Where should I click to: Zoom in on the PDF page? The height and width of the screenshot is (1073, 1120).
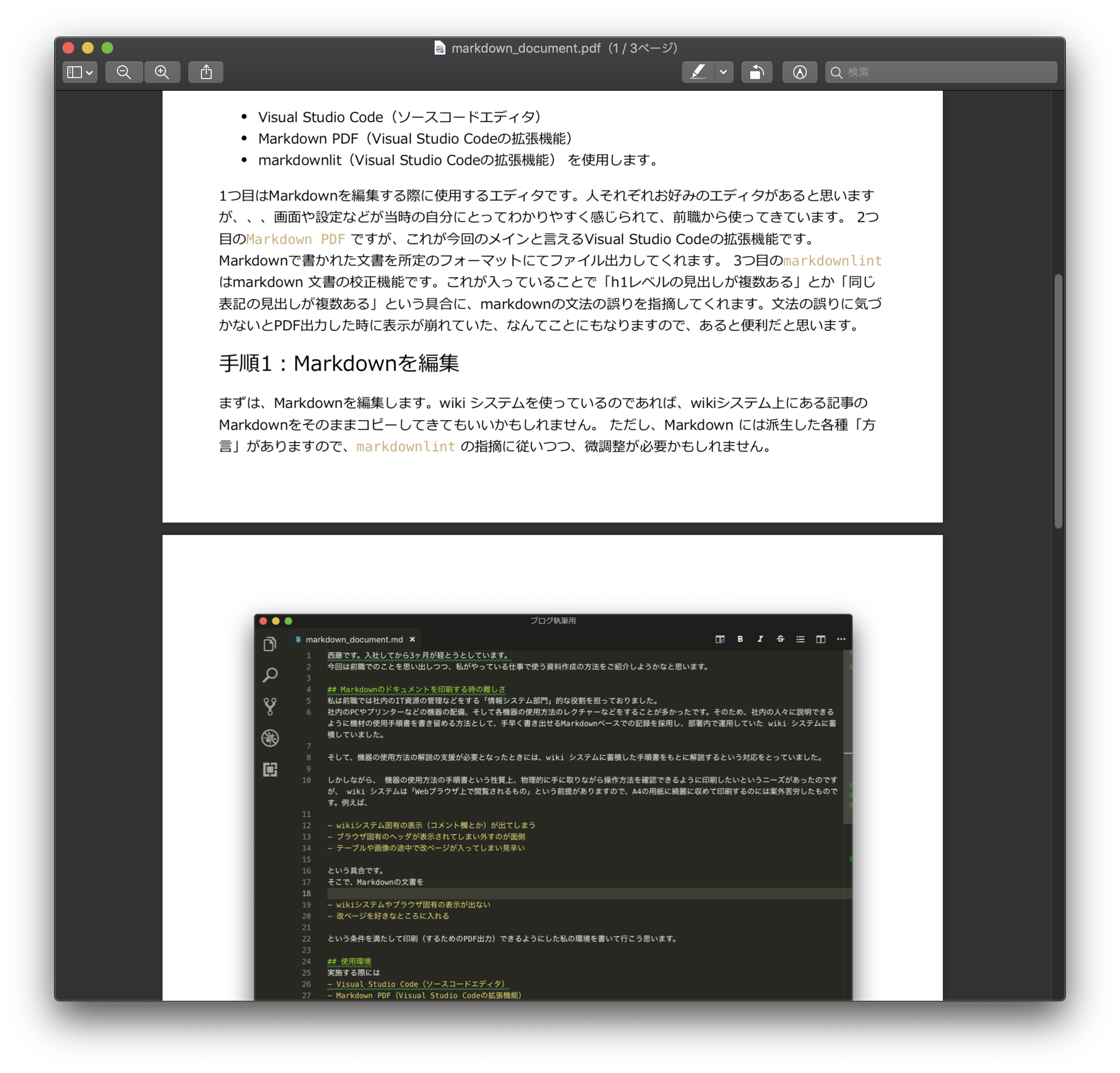162,72
